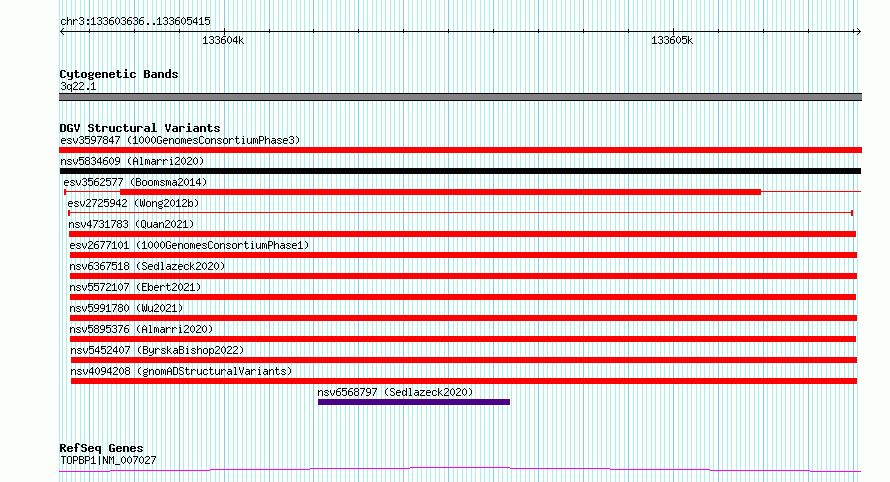Click the left arrow end of the ruler

point(62,31)
